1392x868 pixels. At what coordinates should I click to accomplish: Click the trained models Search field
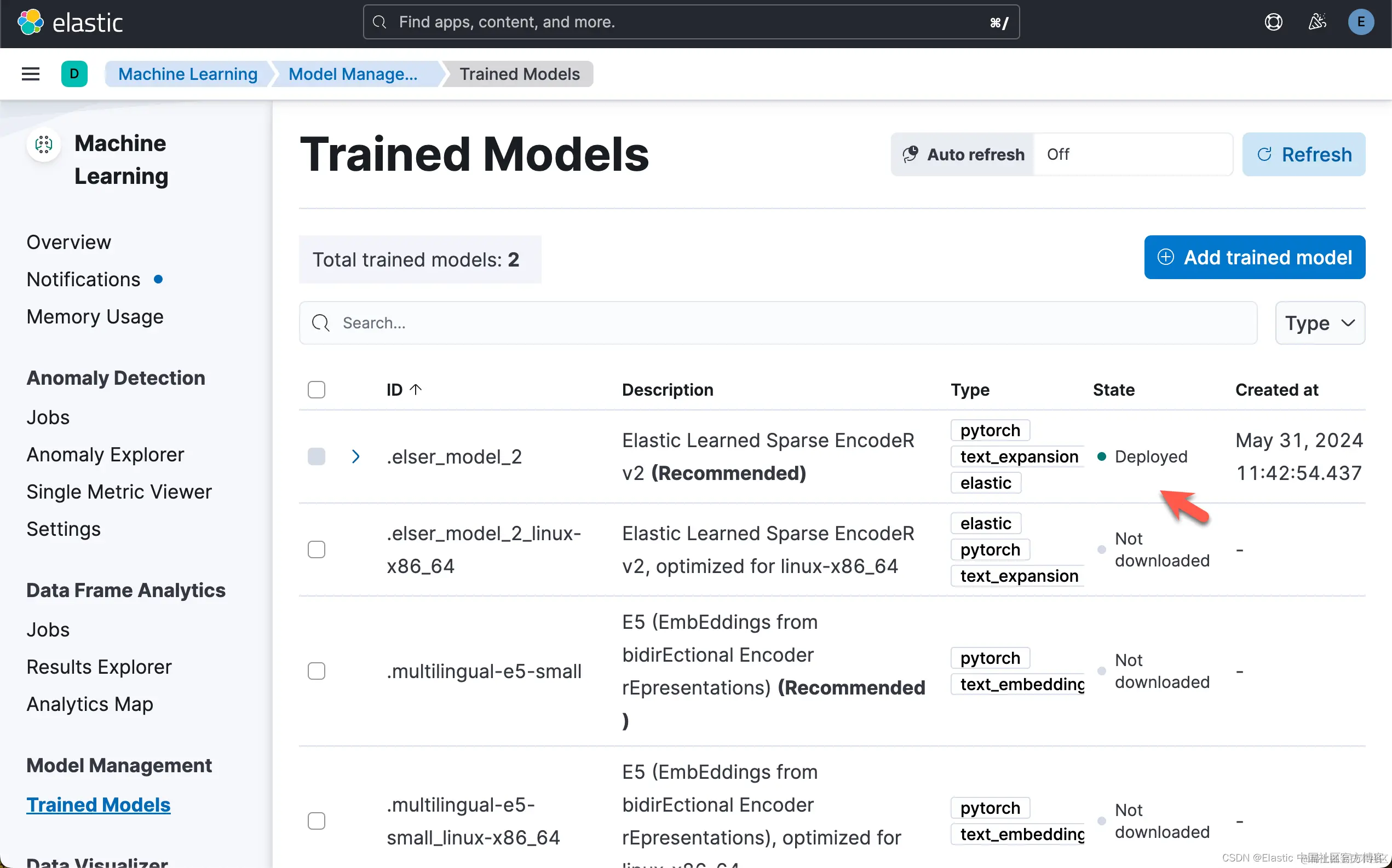click(x=778, y=323)
